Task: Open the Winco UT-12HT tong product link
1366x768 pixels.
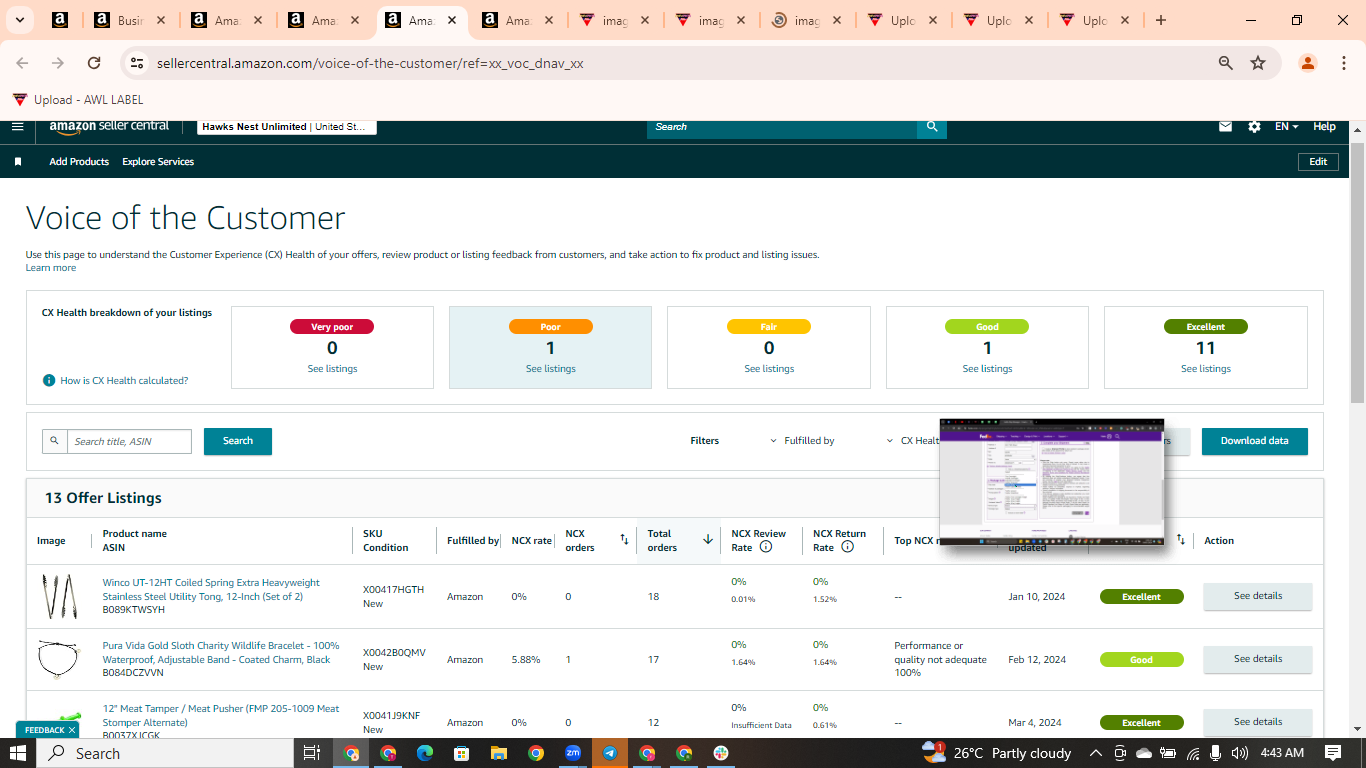Action: tap(211, 589)
